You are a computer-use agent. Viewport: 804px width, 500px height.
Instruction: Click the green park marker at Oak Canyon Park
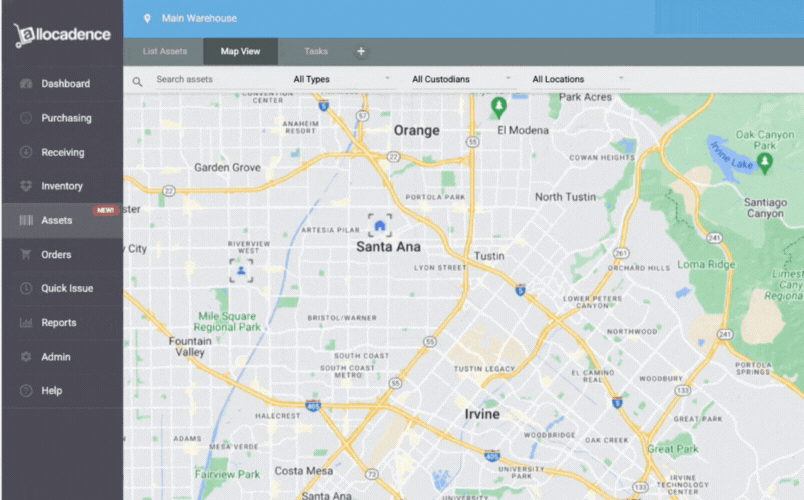[x=765, y=164]
